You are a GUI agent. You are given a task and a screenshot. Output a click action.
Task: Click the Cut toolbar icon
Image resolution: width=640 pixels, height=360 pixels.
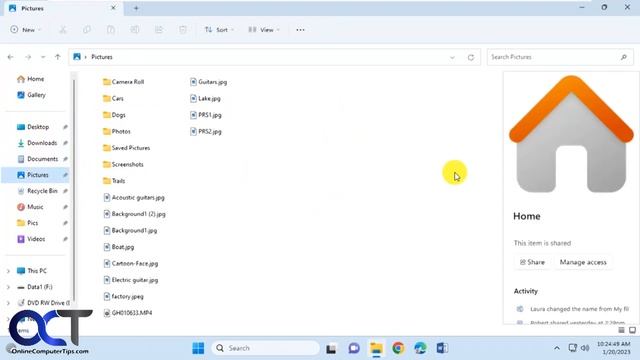click(x=62, y=30)
